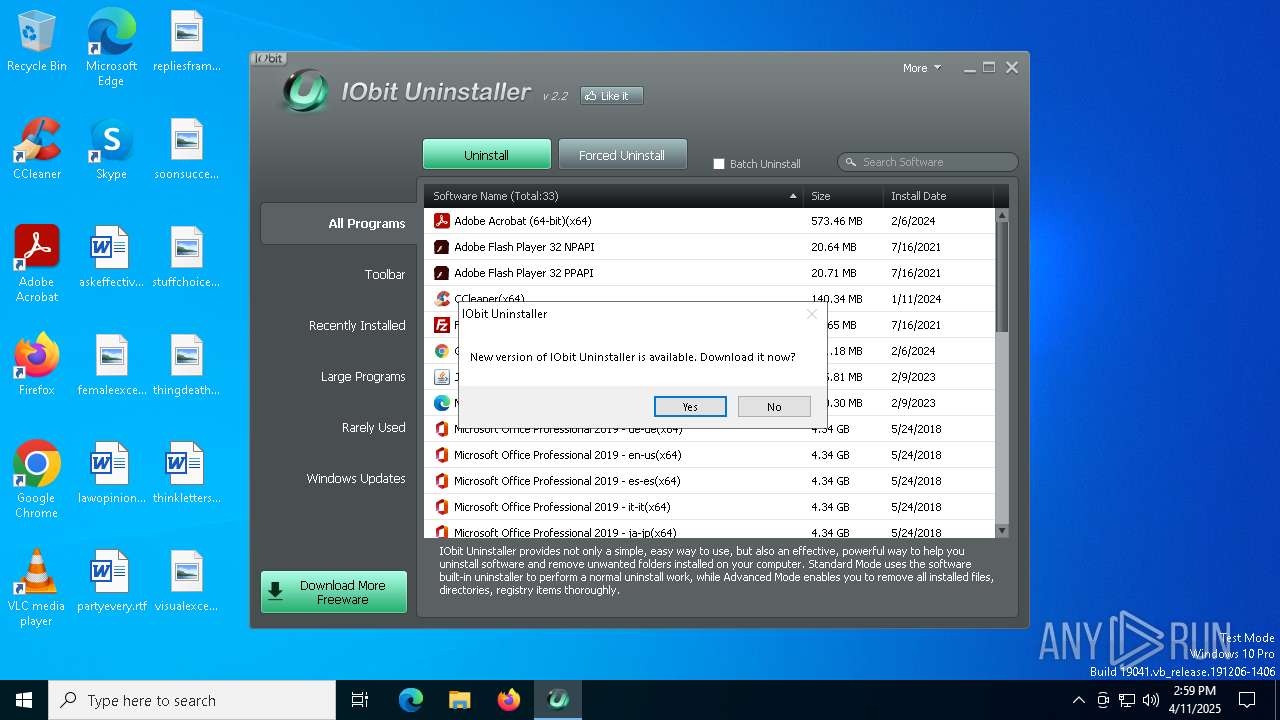This screenshot has width=1280, height=720.
Task: Open Google Chrome desktop shortcut
Action: pos(37,479)
